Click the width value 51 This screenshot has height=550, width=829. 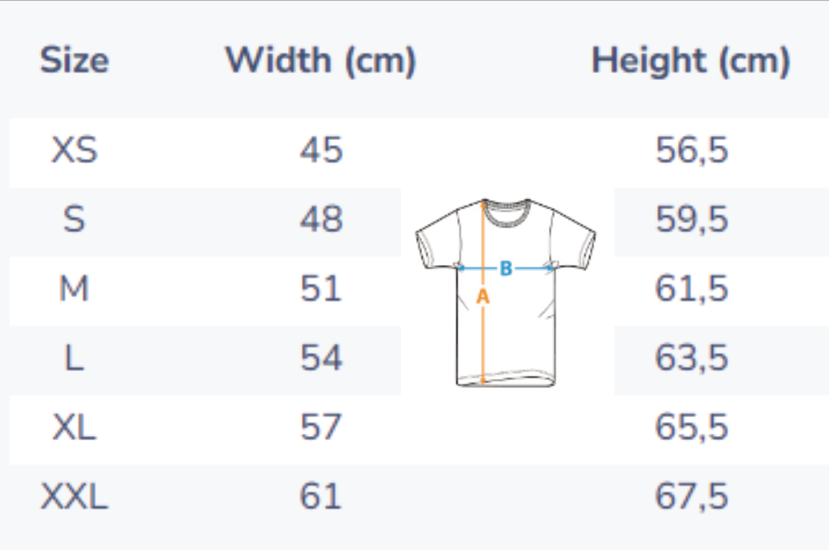321,289
